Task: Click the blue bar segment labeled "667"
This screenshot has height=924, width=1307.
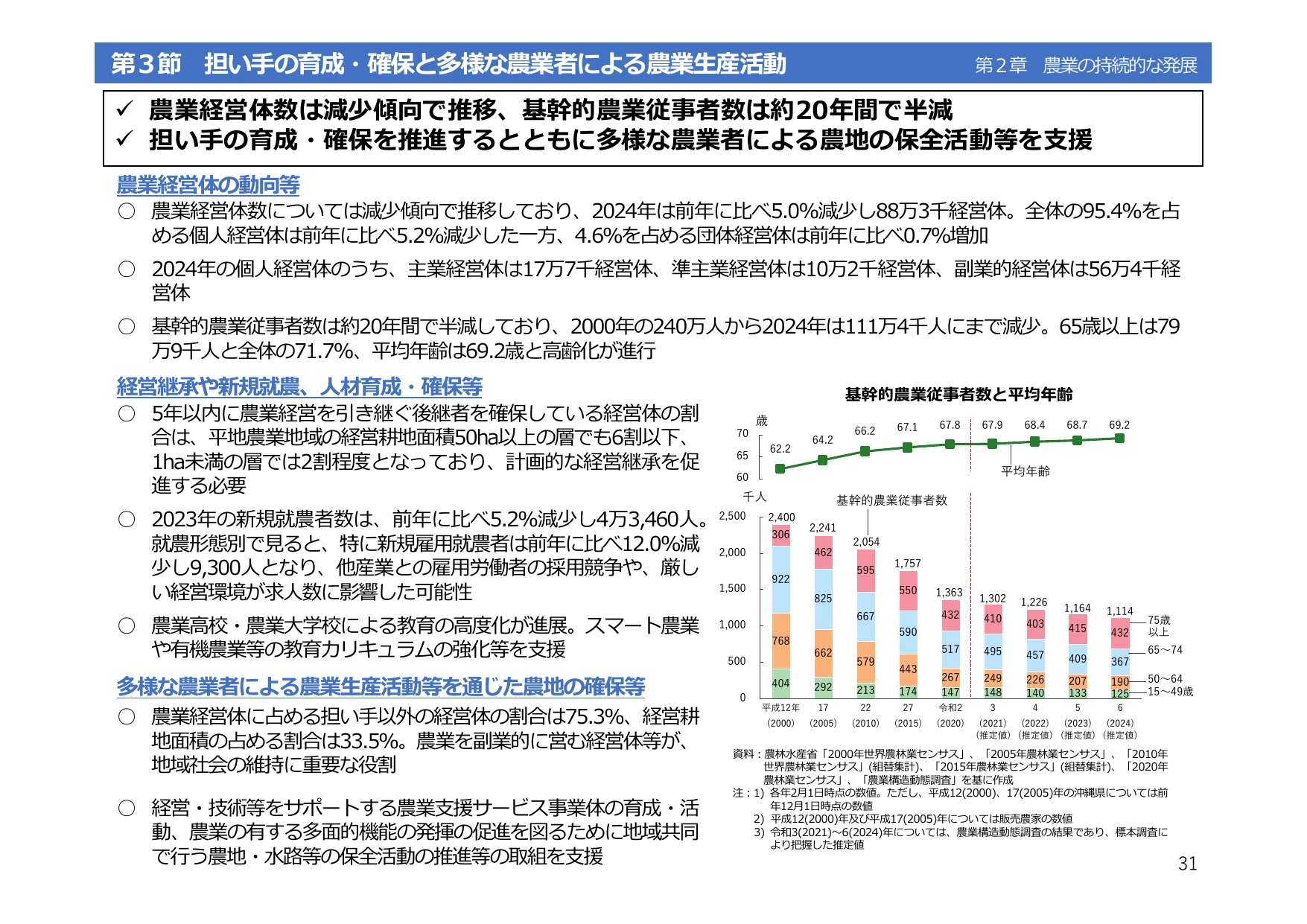Action: coord(865,616)
